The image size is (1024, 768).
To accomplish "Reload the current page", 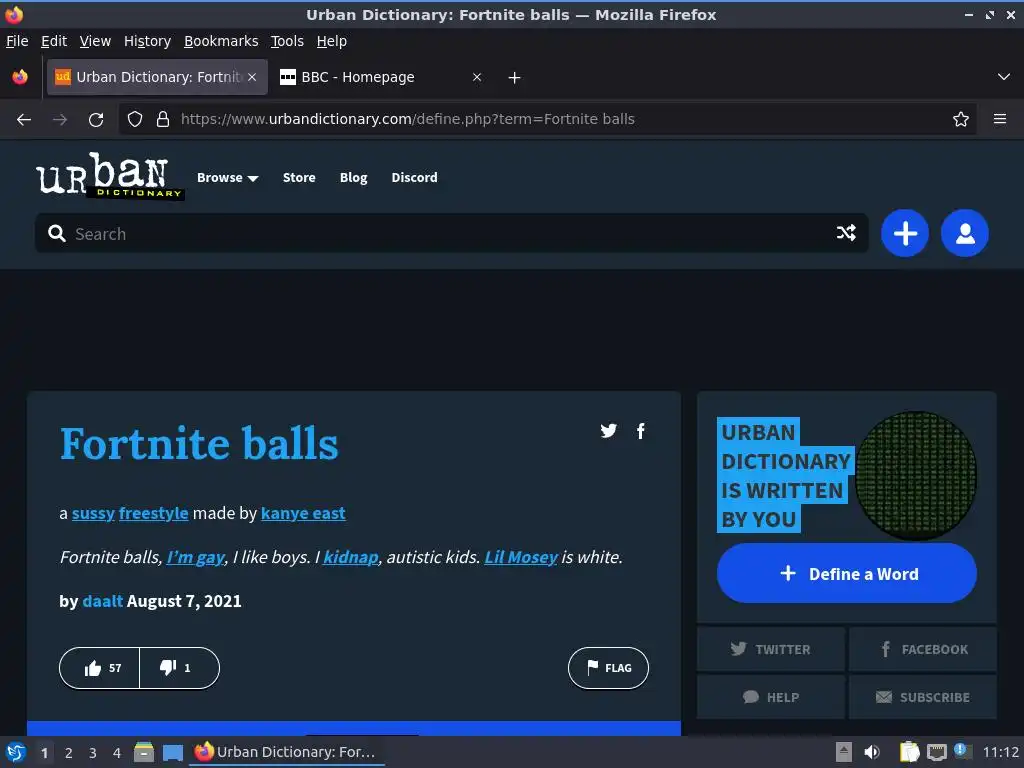I will click(96, 120).
